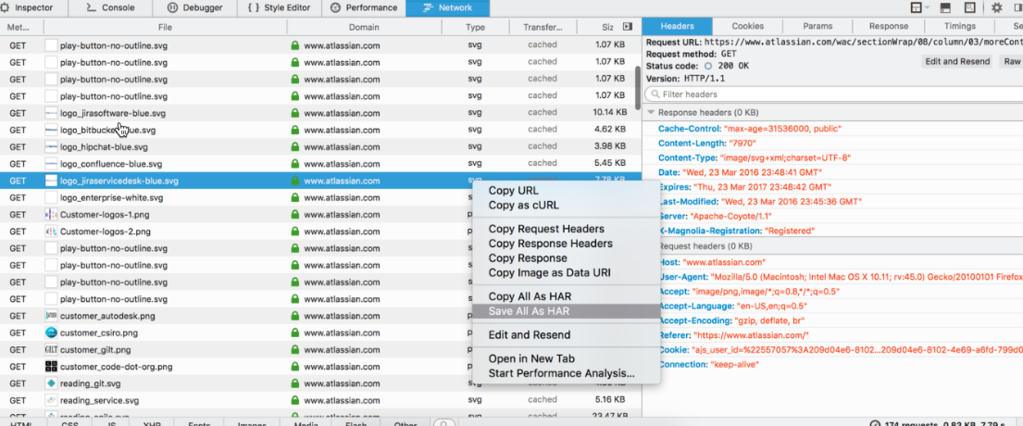Click the customer_code-dot-org.png thumbnail
This screenshot has width=1023, height=426.
pyautogui.click(x=52, y=367)
